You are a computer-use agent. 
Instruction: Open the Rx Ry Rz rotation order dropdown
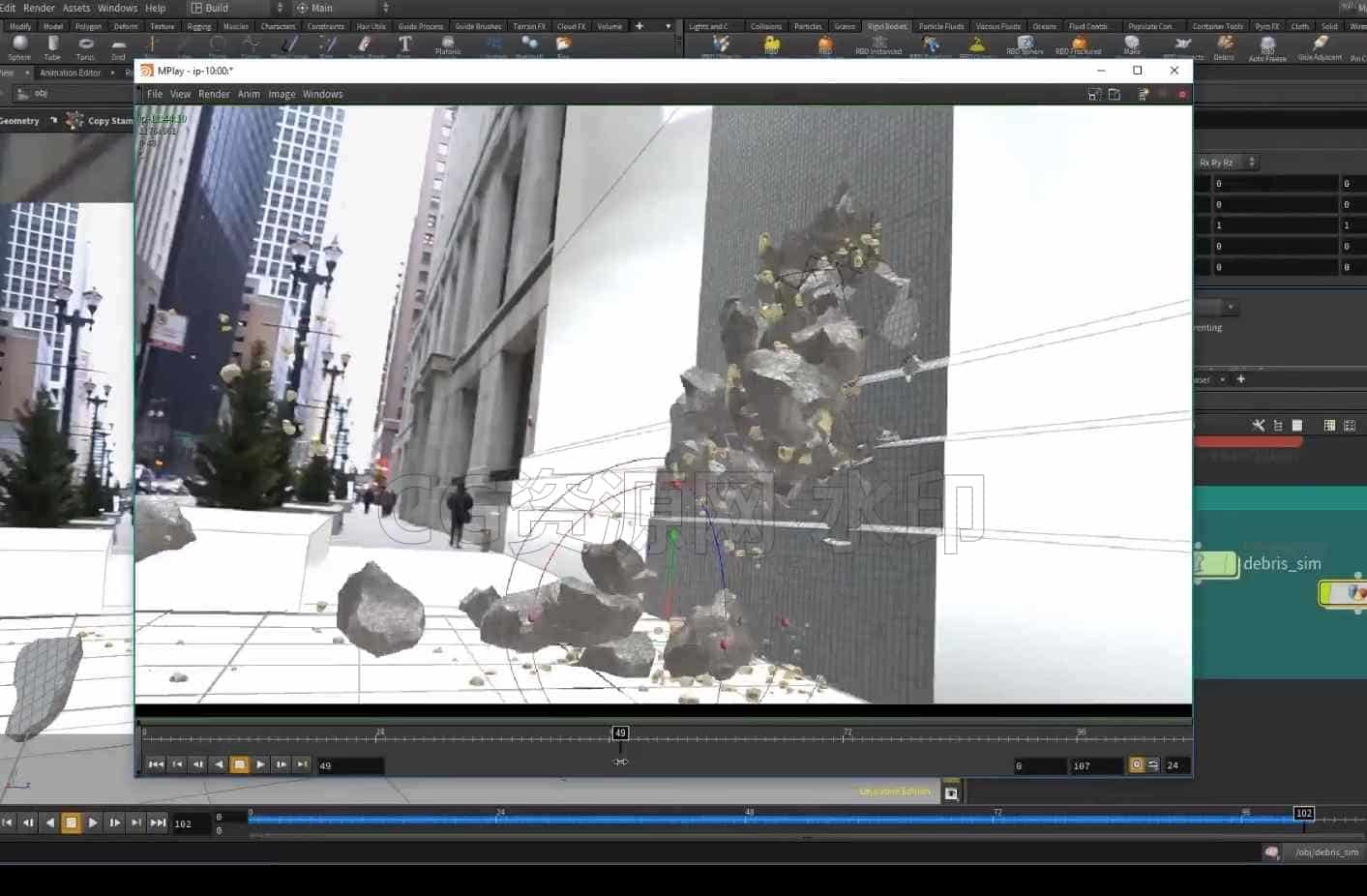1226,163
